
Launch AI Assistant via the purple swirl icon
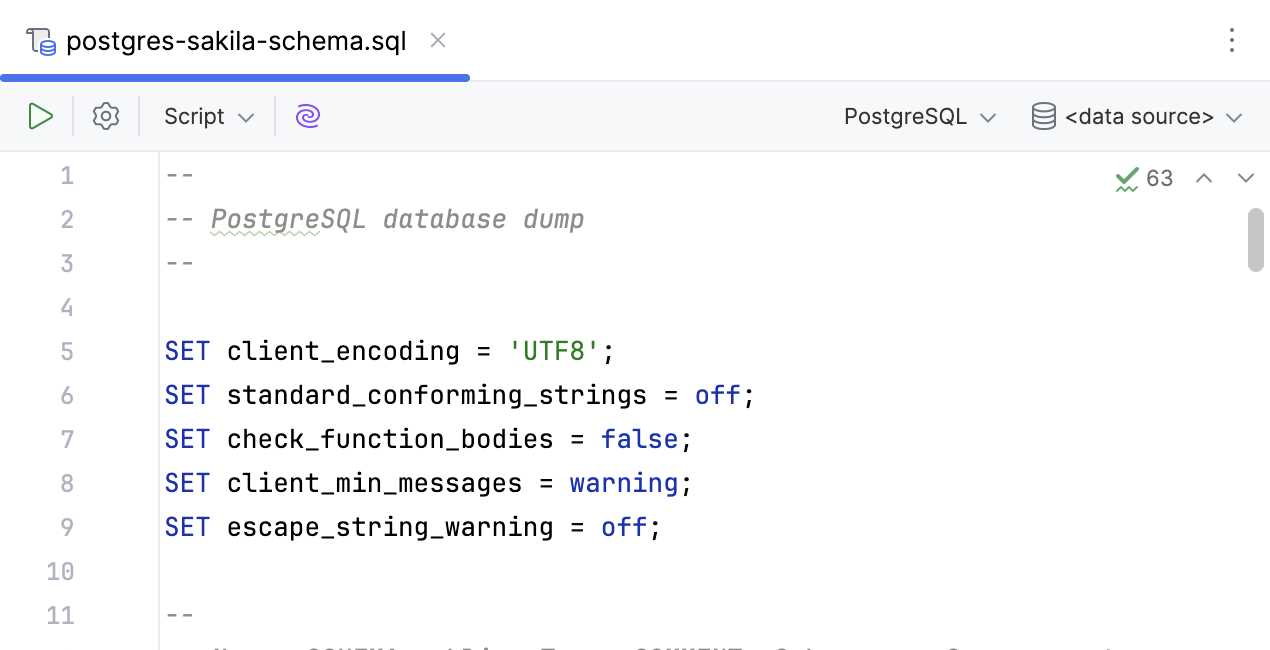pyautogui.click(x=307, y=116)
